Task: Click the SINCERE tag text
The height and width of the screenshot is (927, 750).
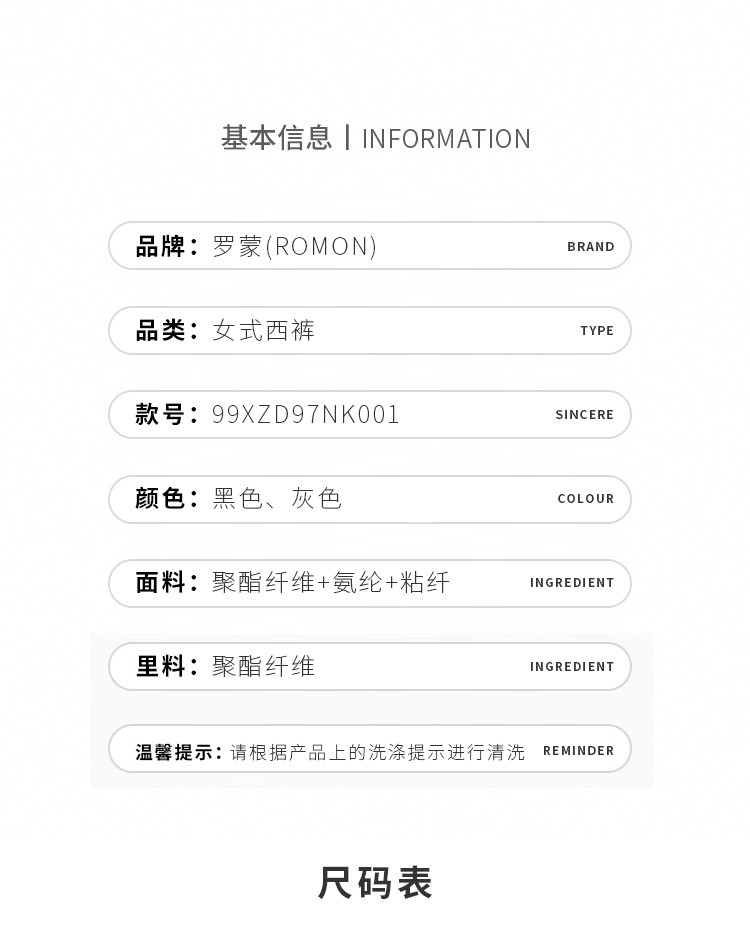Action: 584,415
